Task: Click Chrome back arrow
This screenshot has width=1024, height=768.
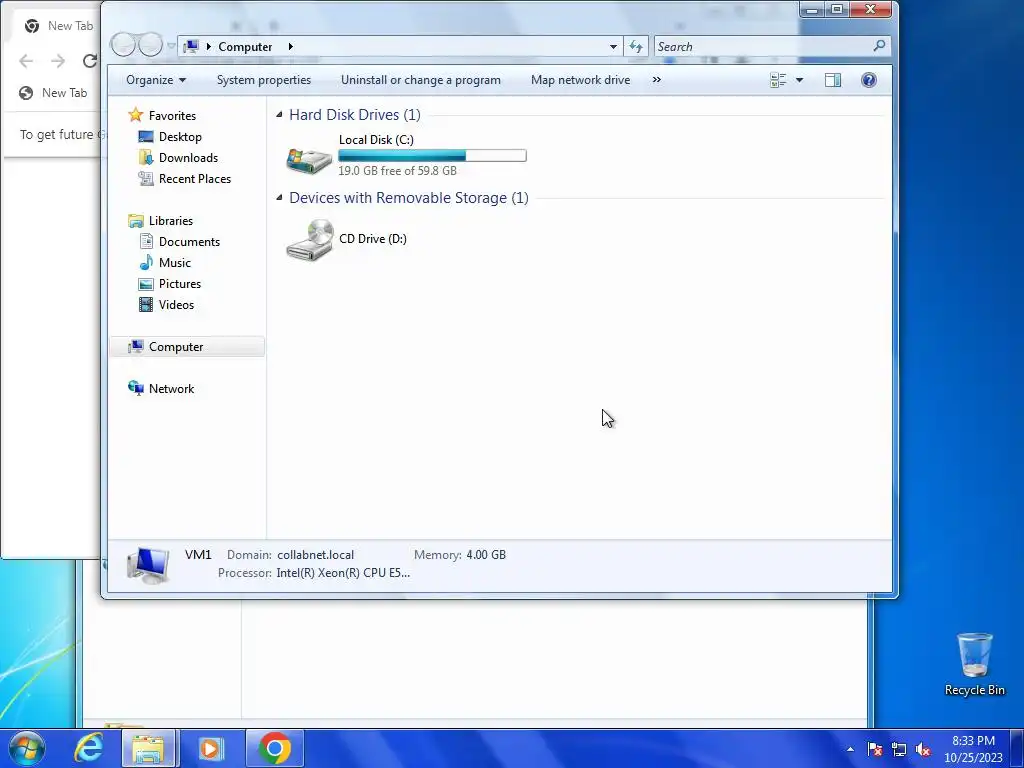Action: 26,61
